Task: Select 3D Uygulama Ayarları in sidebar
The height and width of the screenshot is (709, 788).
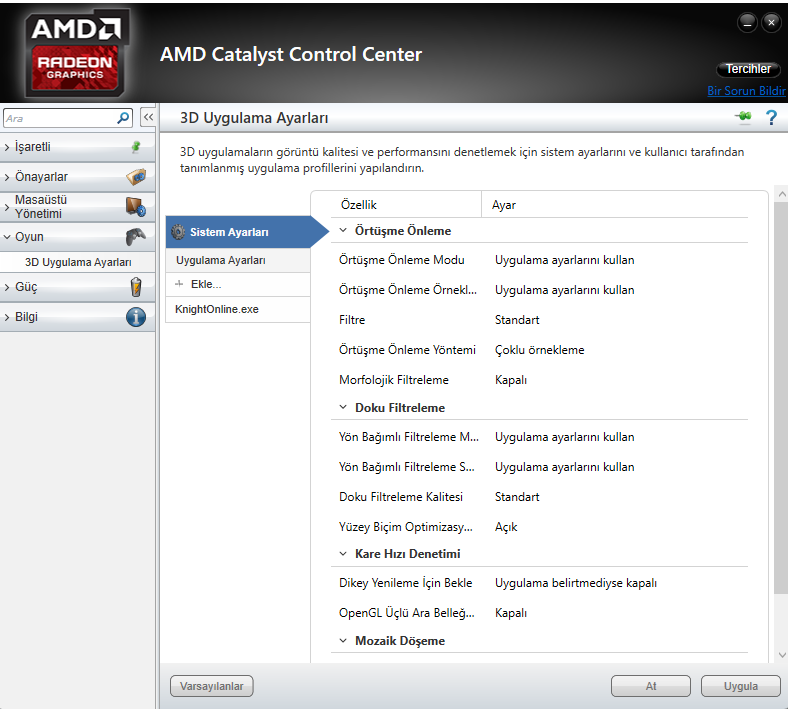Action: click(x=78, y=262)
